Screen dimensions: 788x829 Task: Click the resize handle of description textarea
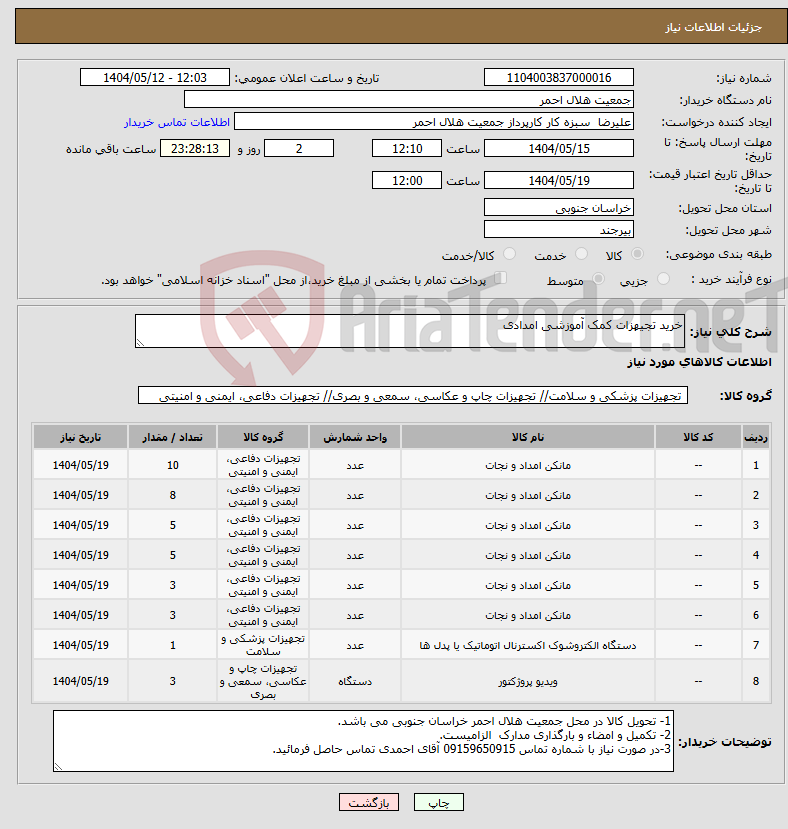[140, 343]
